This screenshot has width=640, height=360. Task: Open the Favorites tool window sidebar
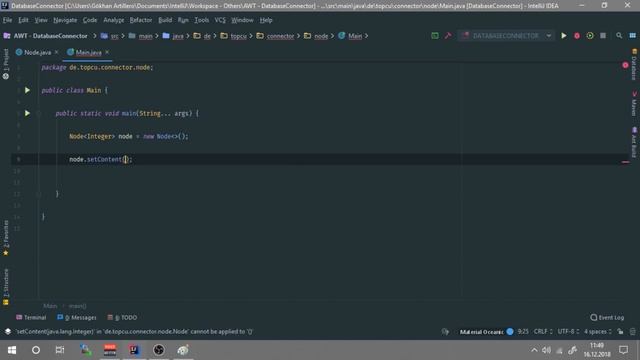tap(6, 238)
